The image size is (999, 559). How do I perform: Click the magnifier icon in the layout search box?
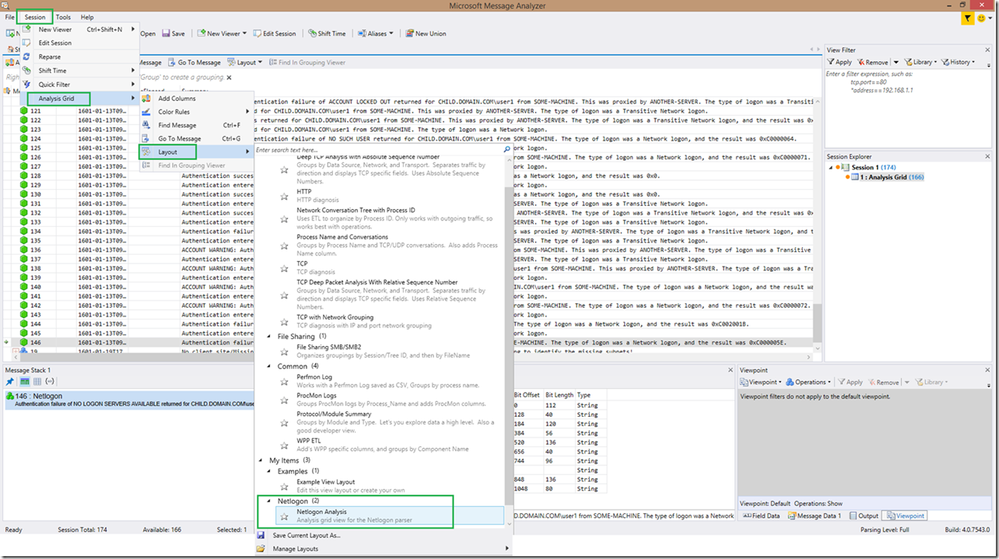coord(507,150)
